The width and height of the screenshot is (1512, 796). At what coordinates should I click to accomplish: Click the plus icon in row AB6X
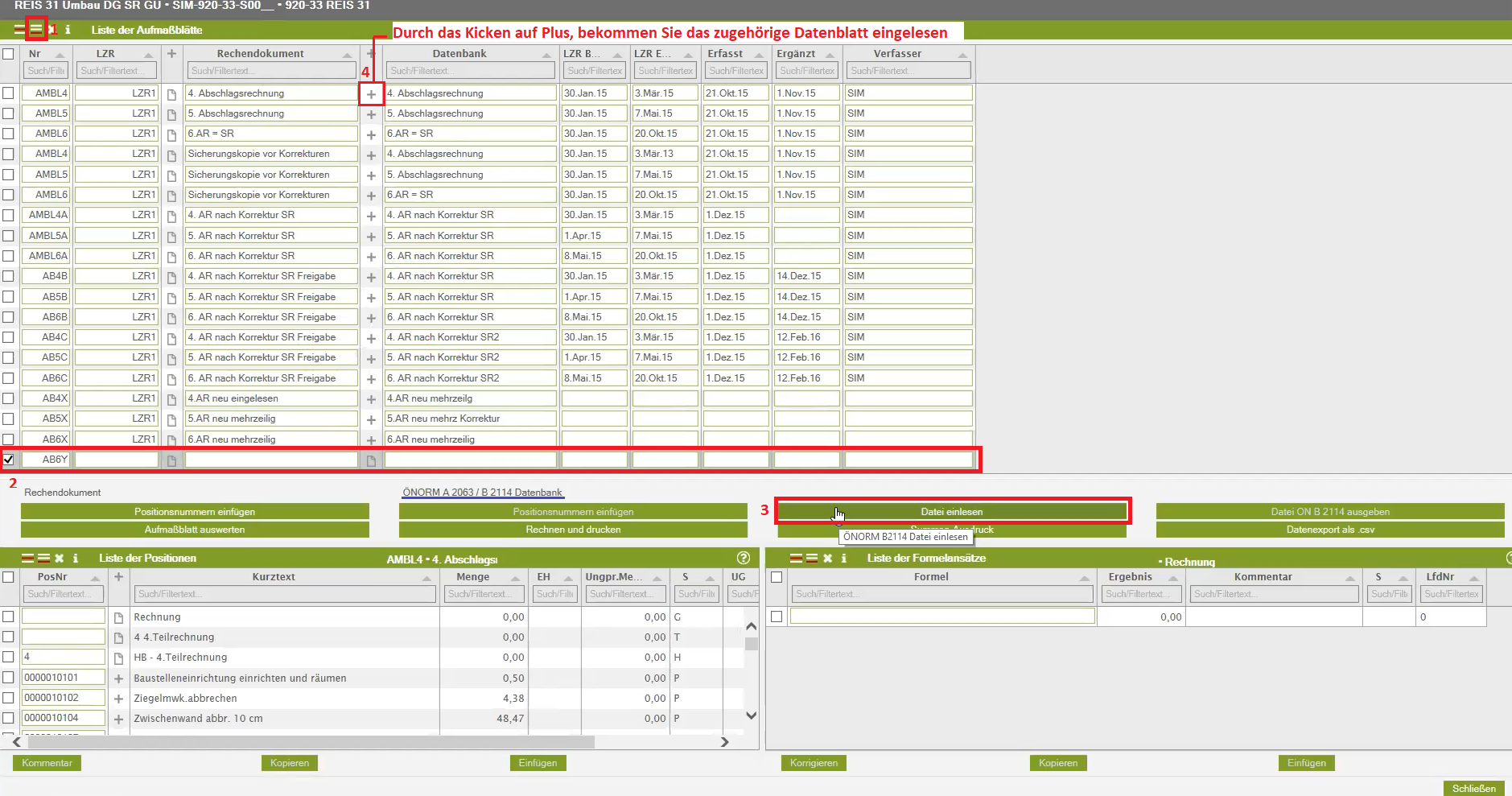click(371, 440)
